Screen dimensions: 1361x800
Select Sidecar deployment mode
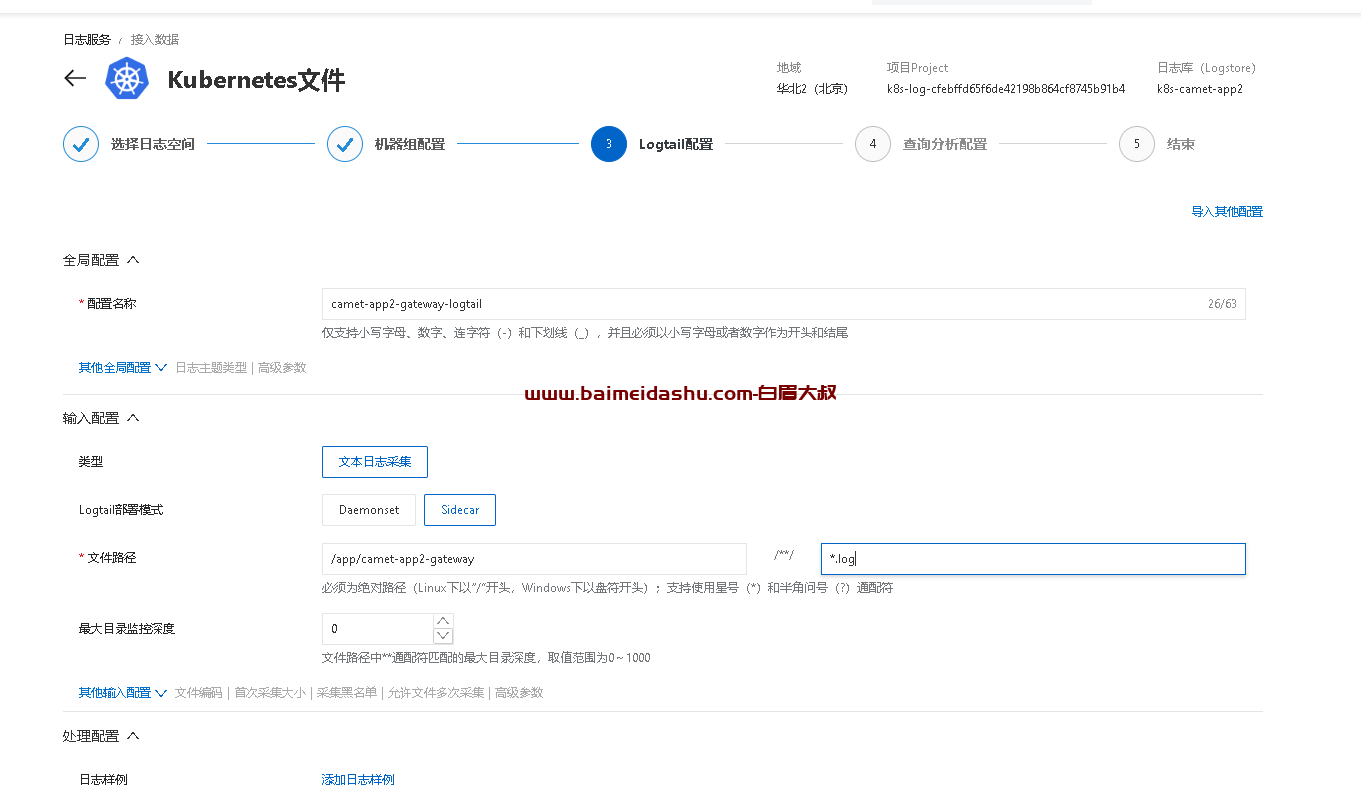460,510
